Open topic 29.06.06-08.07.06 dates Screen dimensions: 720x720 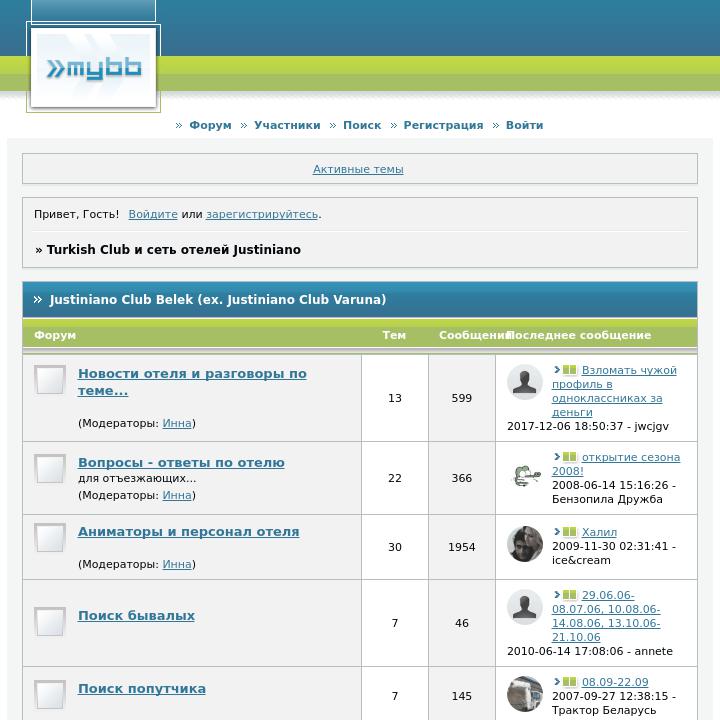click(x=606, y=616)
